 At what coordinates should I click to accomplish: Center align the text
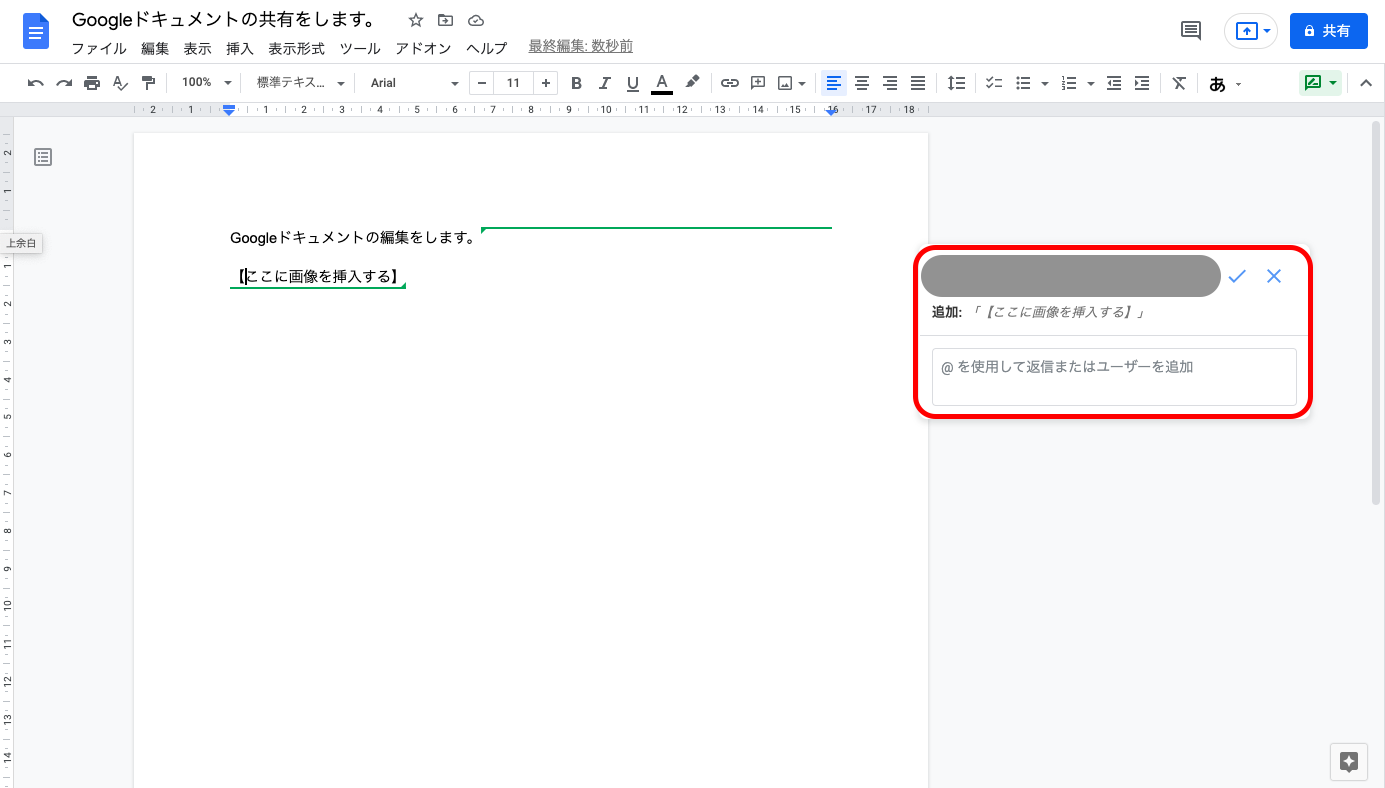coord(862,83)
